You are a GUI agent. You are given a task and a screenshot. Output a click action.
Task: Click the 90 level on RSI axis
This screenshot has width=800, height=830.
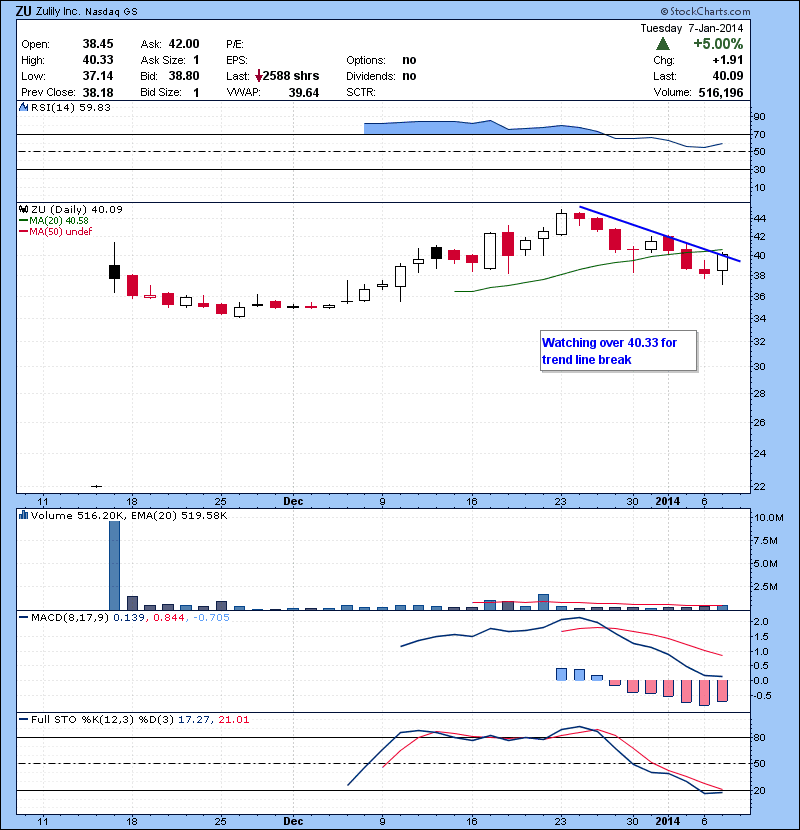point(759,117)
